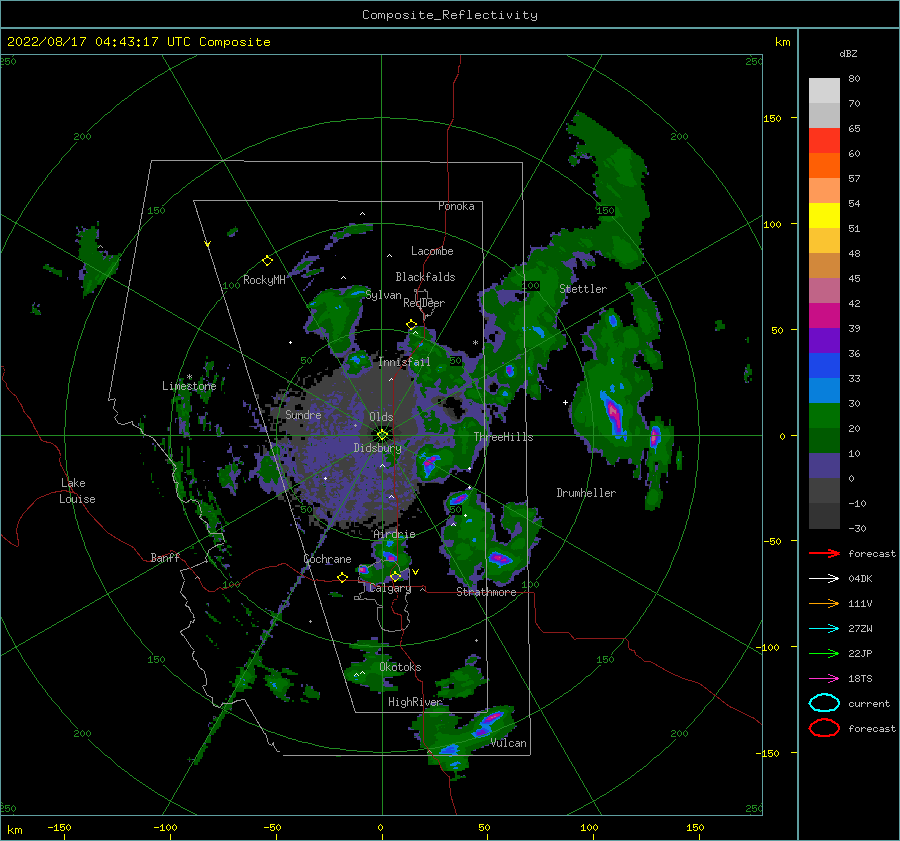Select the Lake Louise label

click(x=77, y=491)
